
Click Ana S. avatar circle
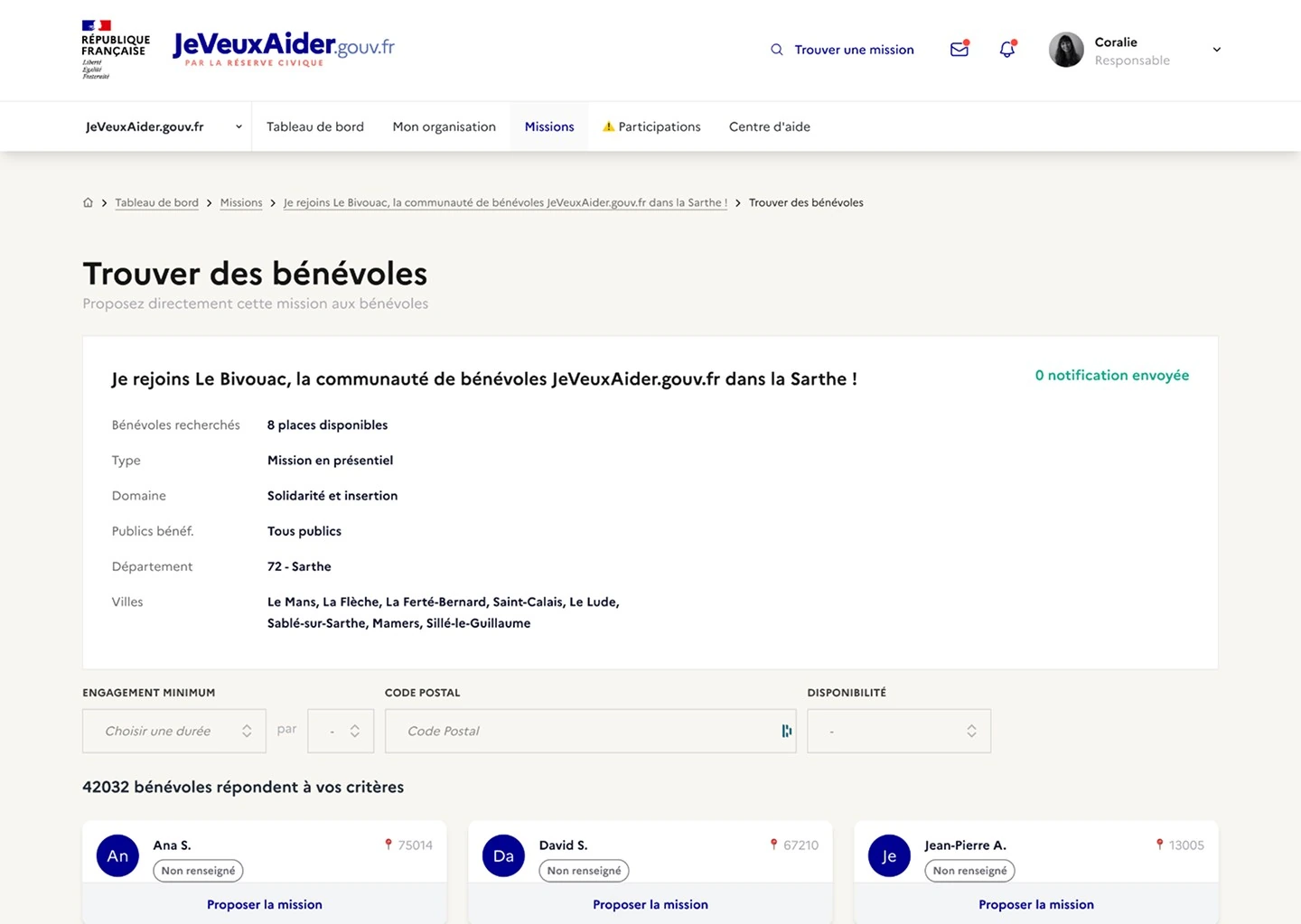click(x=118, y=856)
